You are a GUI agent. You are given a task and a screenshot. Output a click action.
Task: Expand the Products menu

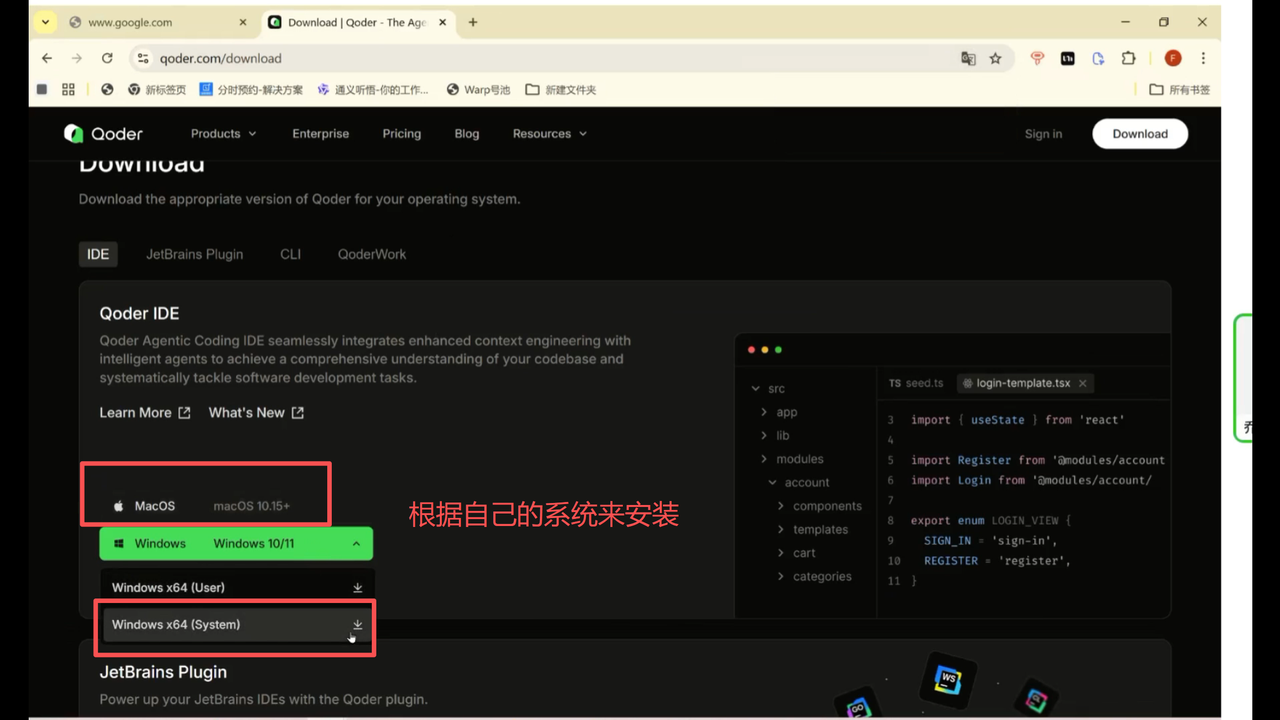click(224, 134)
